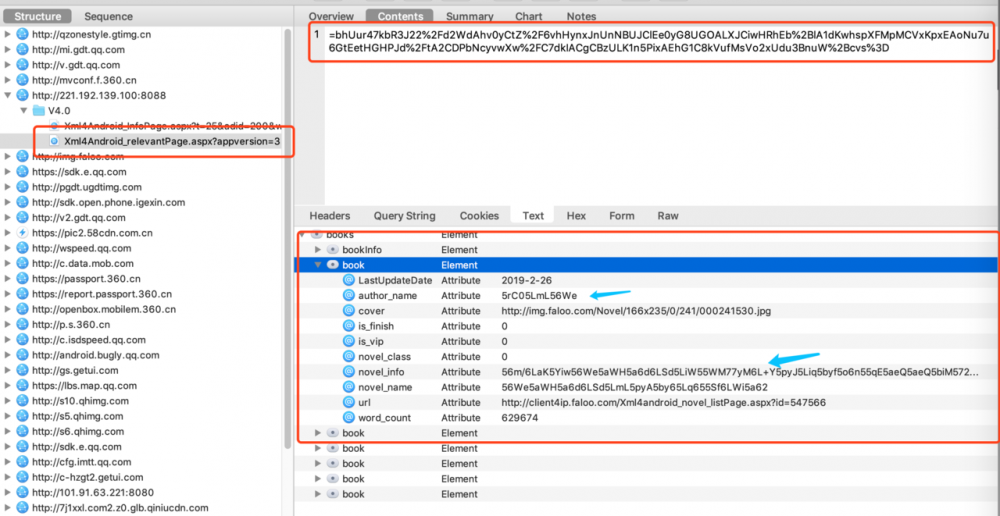Click the globe icon beside 101.91.63.221:8080
The image size is (1000, 516).
23,492
